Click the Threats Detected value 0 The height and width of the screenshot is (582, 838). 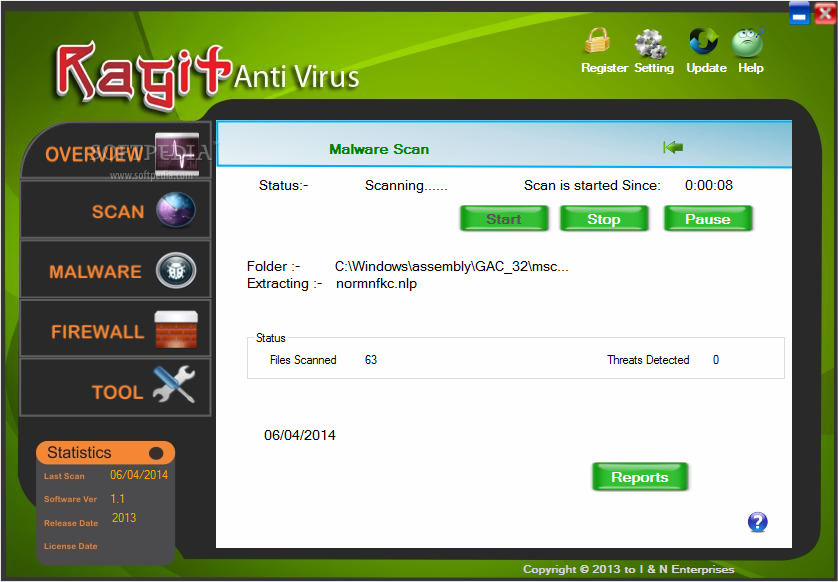point(716,360)
